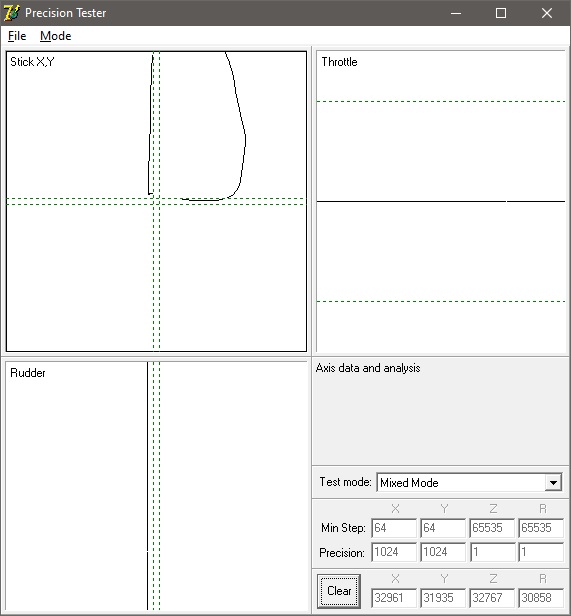Click the Clear button
This screenshot has height=616, width=571.
click(x=339, y=591)
